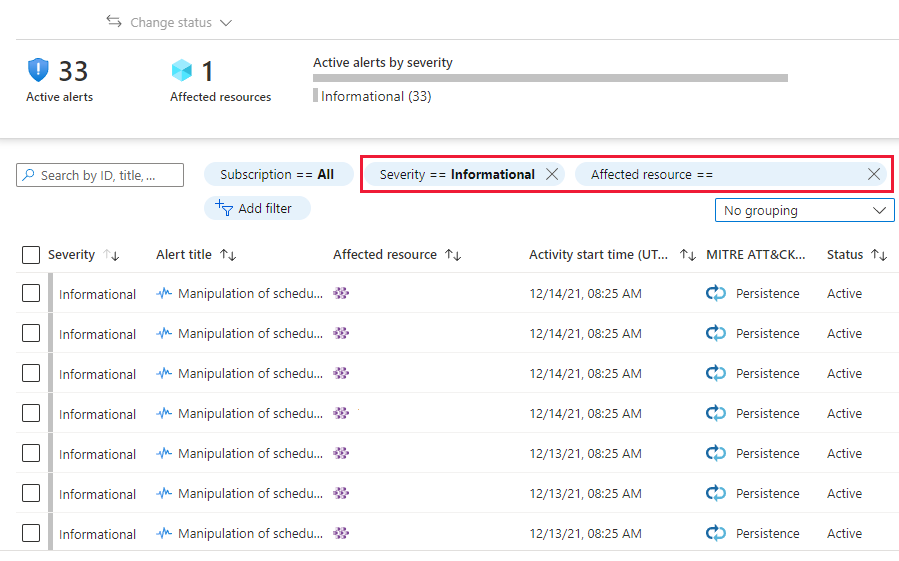
Task: Click the funnel plus icon on Add filter
Action: click(224, 208)
